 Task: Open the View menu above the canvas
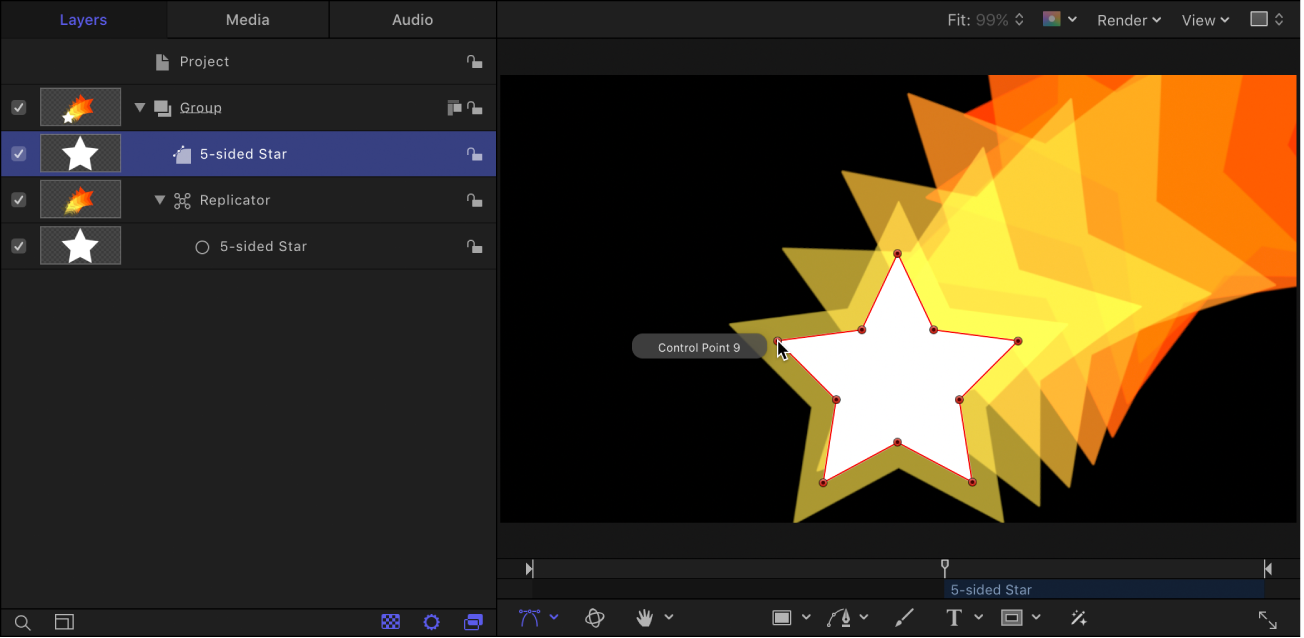tap(1204, 19)
